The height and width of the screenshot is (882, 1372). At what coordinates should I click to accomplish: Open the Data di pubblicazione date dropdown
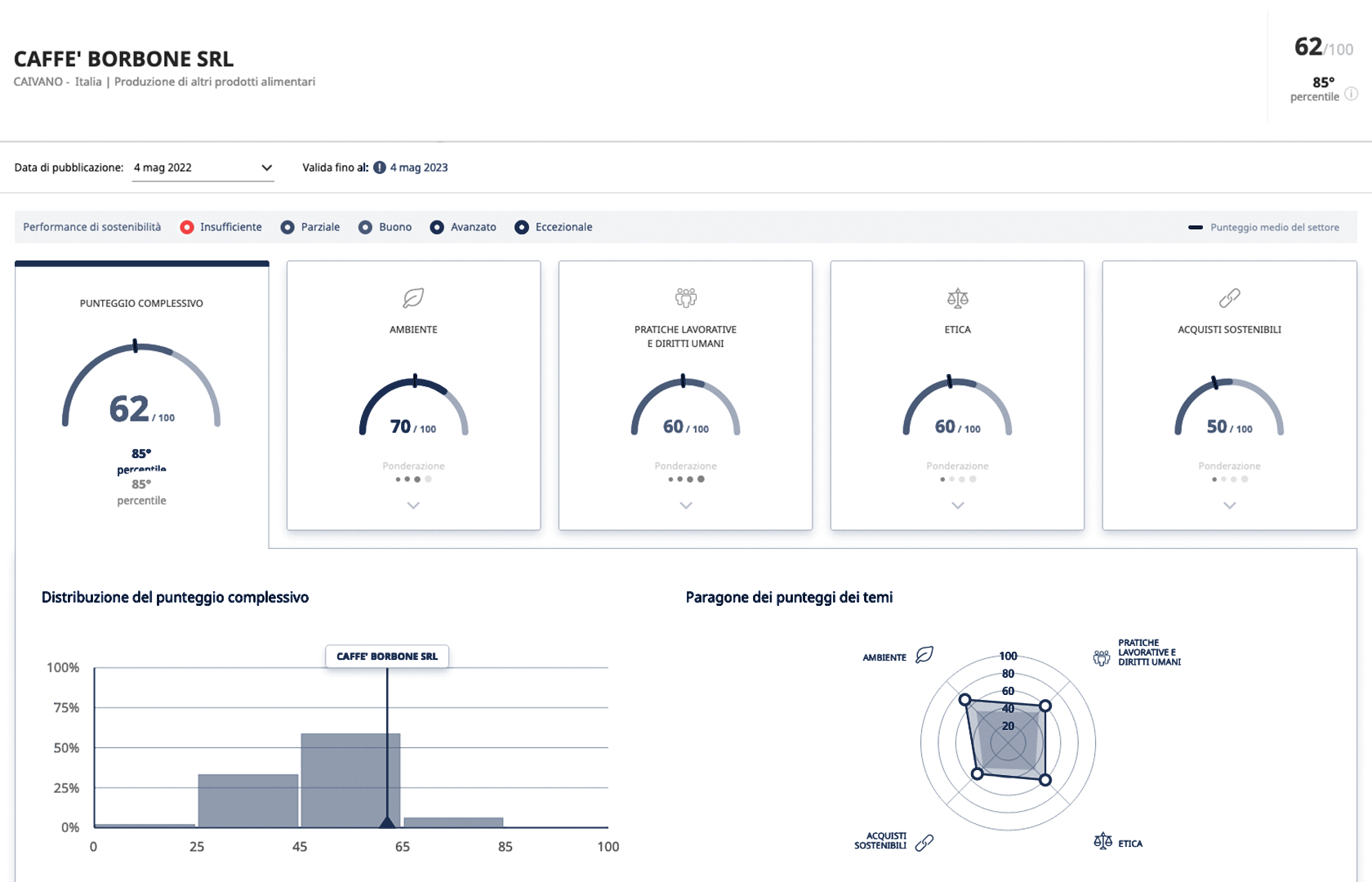203,167
